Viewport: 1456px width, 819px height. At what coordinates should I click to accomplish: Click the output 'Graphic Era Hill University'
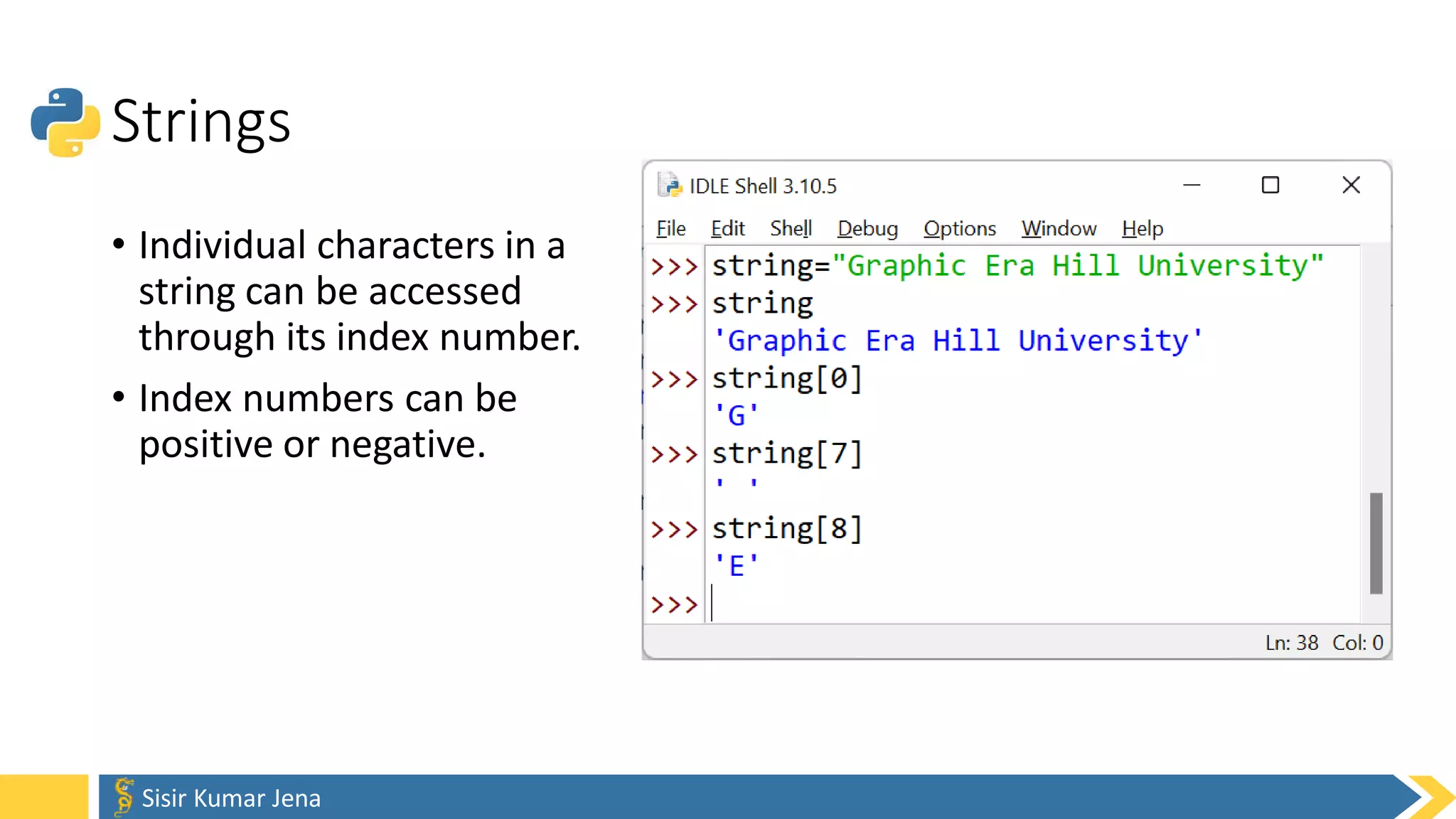(957, 341)
